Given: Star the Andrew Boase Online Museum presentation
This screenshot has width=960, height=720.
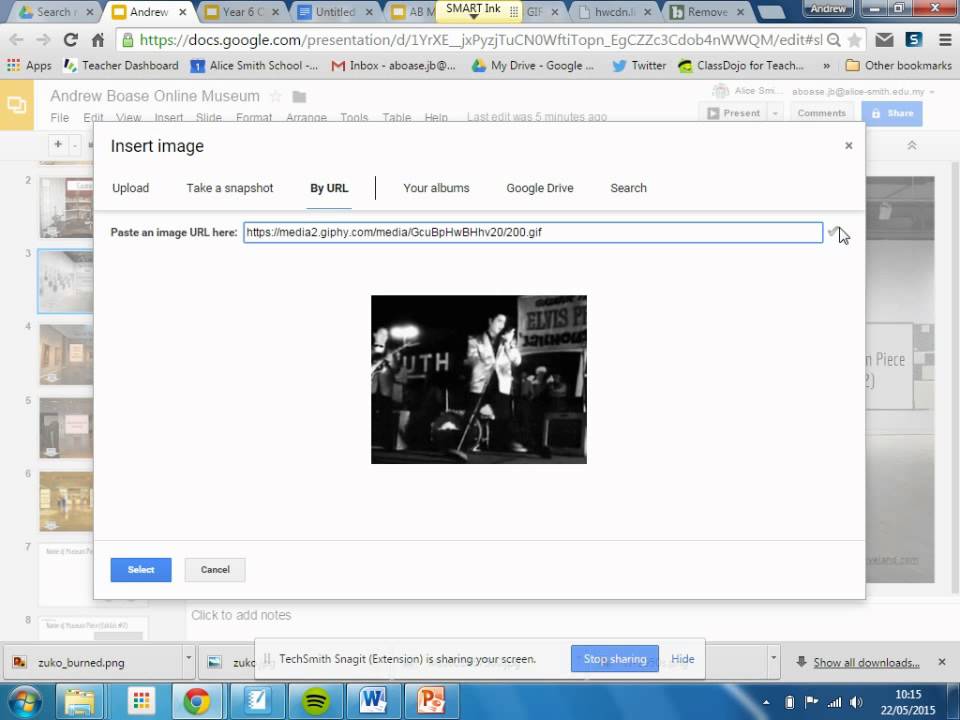Looking at the screenshot, I should 276,96.
